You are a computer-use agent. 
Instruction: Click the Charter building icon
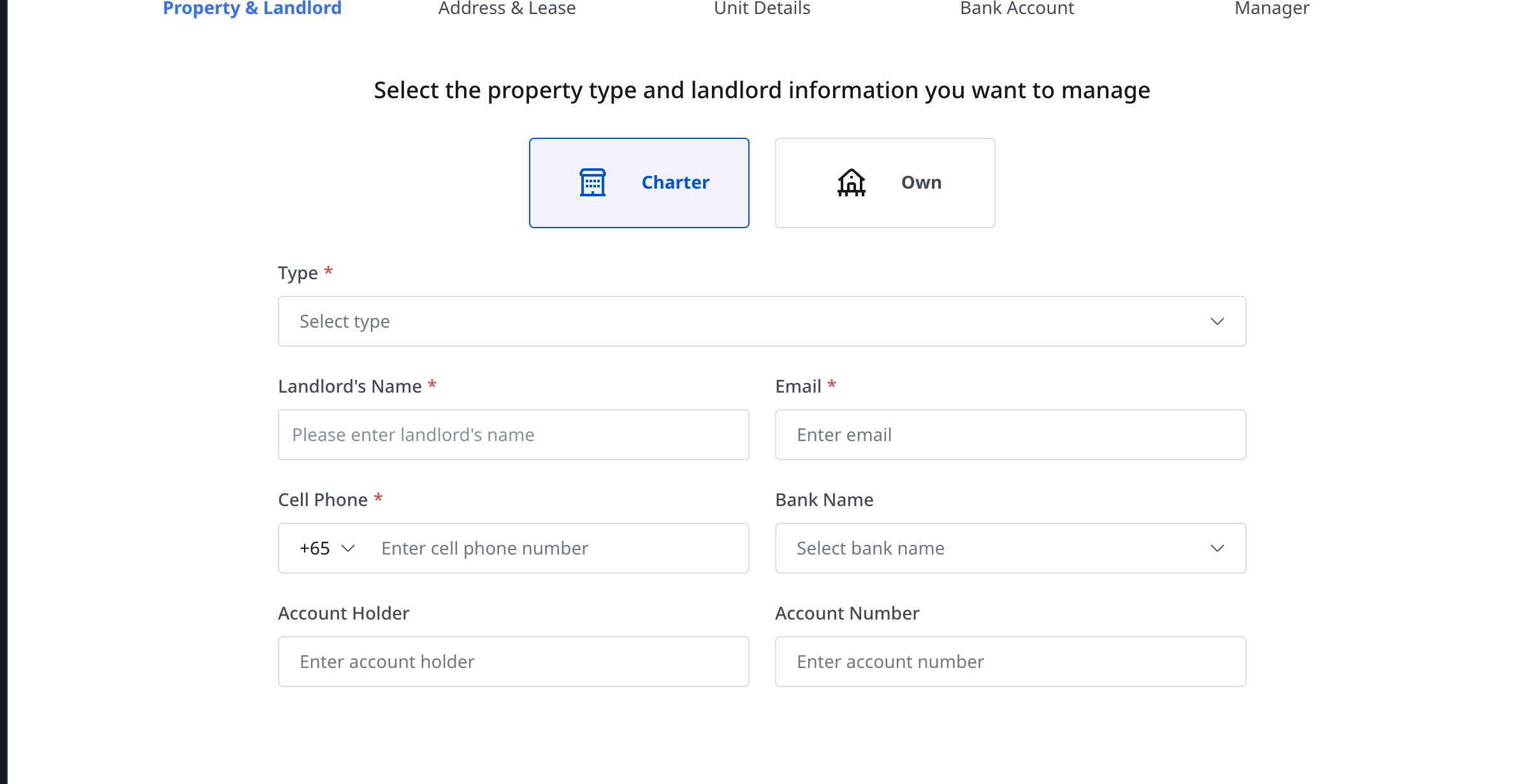click(x=592, y=182)
